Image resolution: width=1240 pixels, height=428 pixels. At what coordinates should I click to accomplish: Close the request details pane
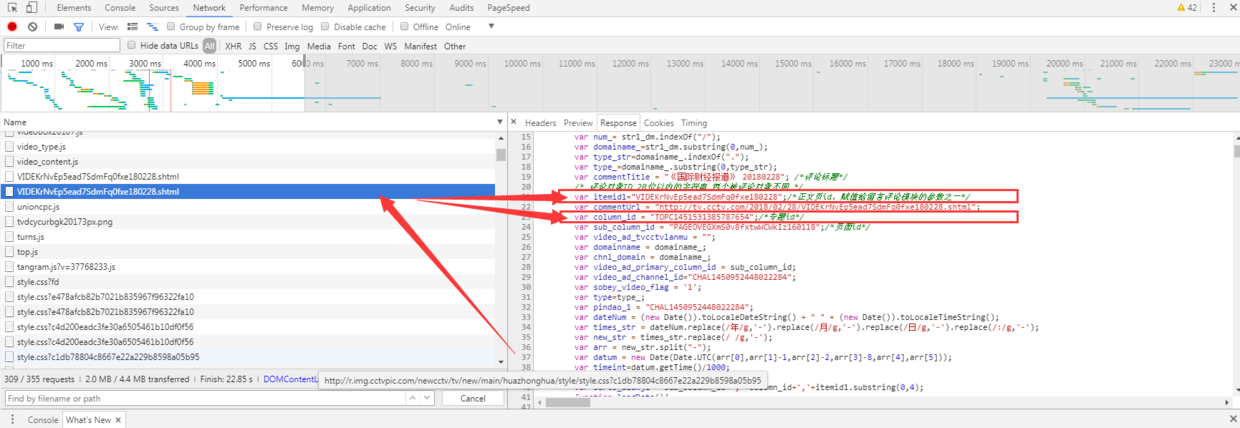point(516,123)
